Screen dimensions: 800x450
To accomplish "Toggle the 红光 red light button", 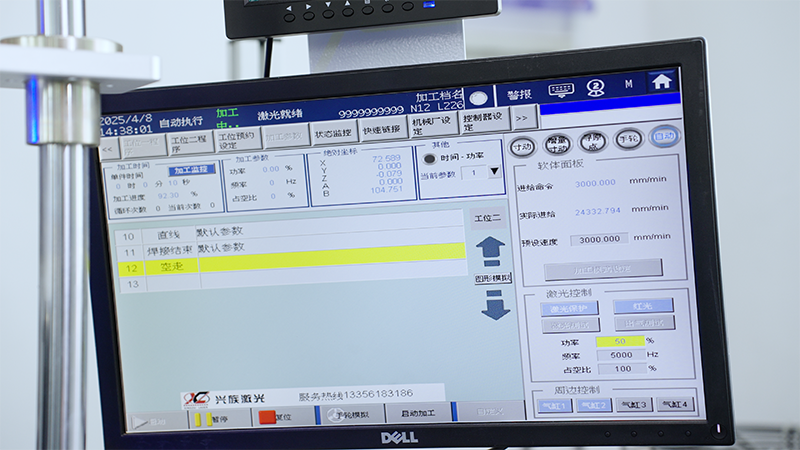I will [643, 307].
